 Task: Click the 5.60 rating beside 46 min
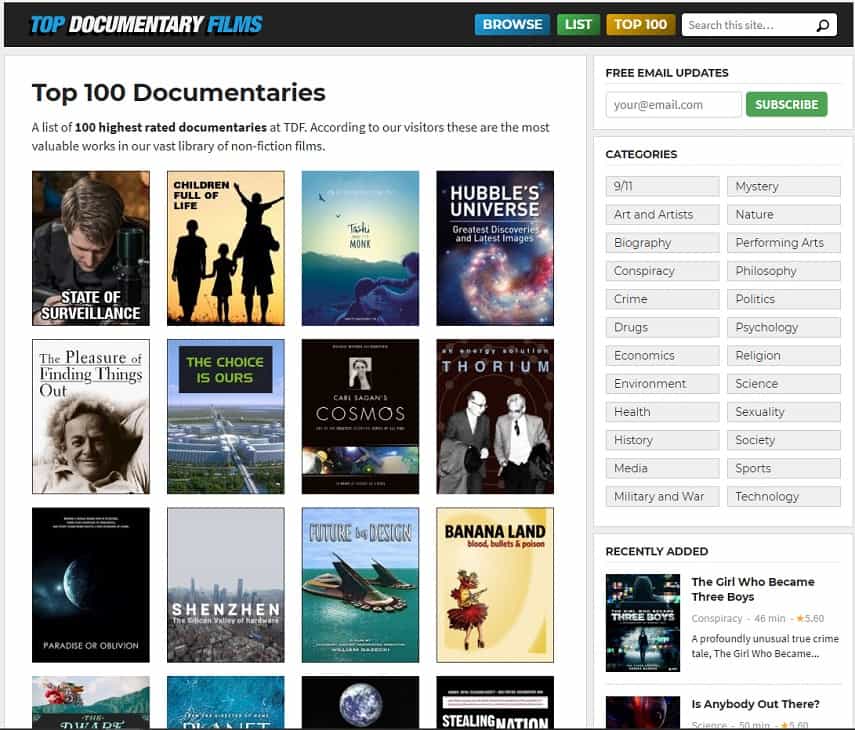[x=810, y=619]
